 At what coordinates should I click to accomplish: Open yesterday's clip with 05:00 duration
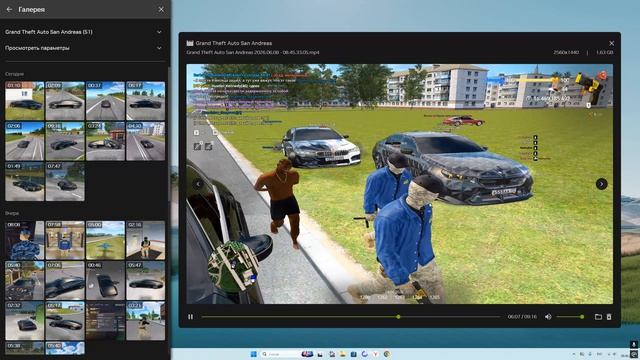tap(105, 240)
